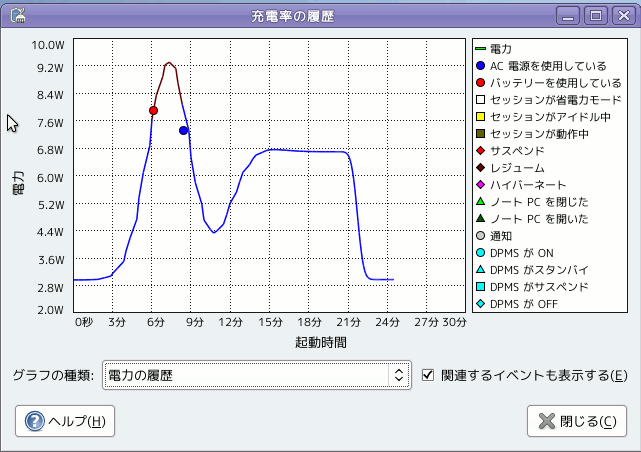Image resolution: width=641 pixels, height=452 pixels.
Task: Click the up-down arrows of graph type selector
Action: coord(399,375)
